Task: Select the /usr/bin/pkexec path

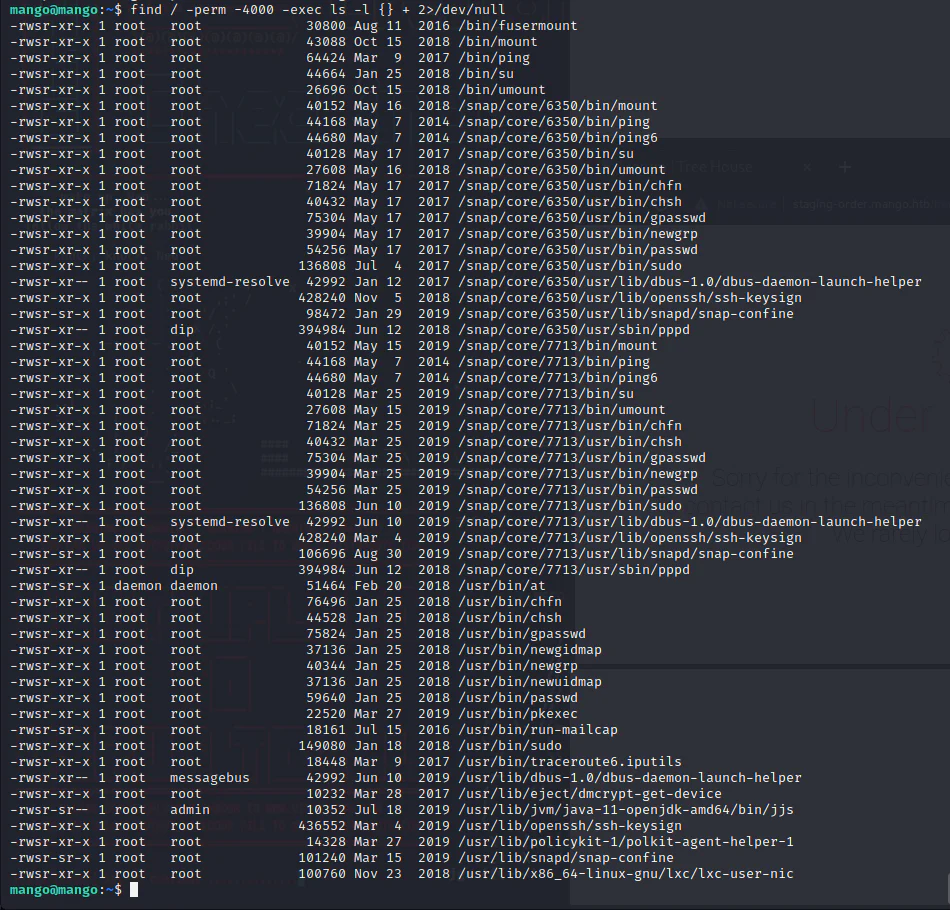Action: [x=518, y=714]
